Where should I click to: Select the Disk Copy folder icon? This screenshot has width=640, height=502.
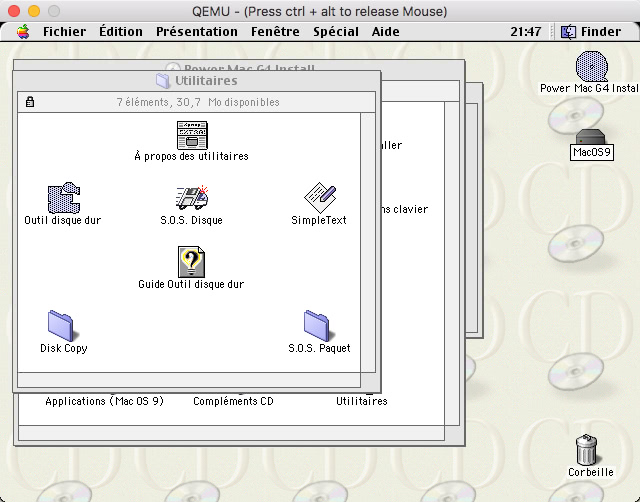tap(61, 326)
